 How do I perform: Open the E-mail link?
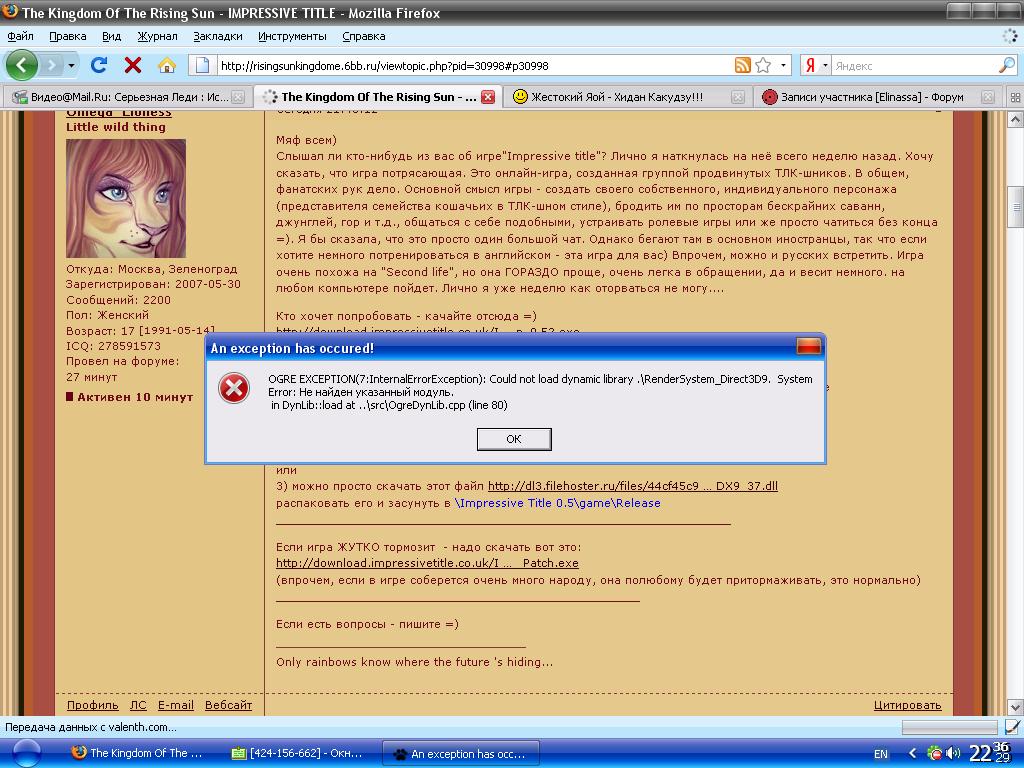(176, 705)
